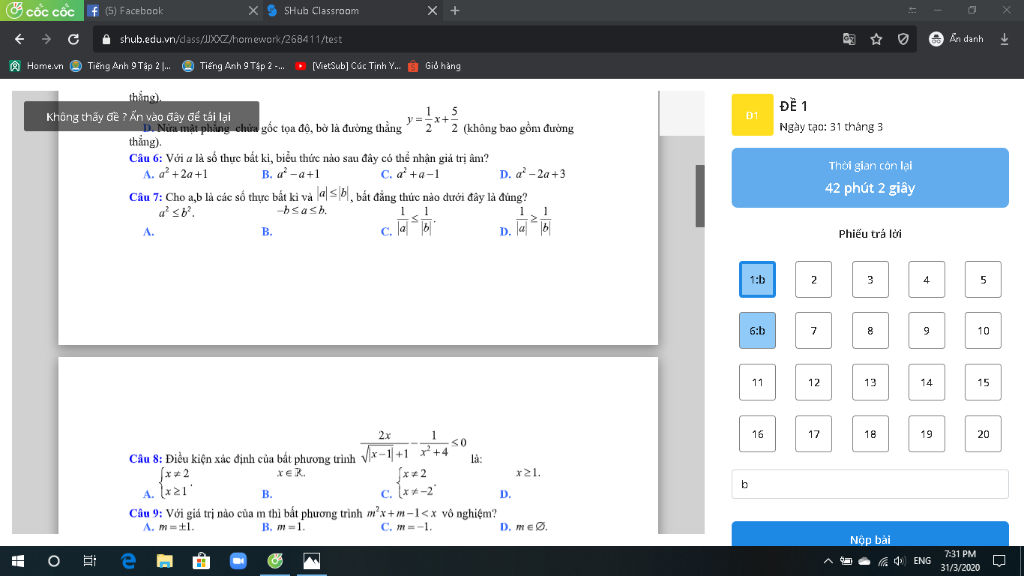Select question 18 on answer sheet
This screenshot has height=576, width=1024.
click(x=870, y=434)
